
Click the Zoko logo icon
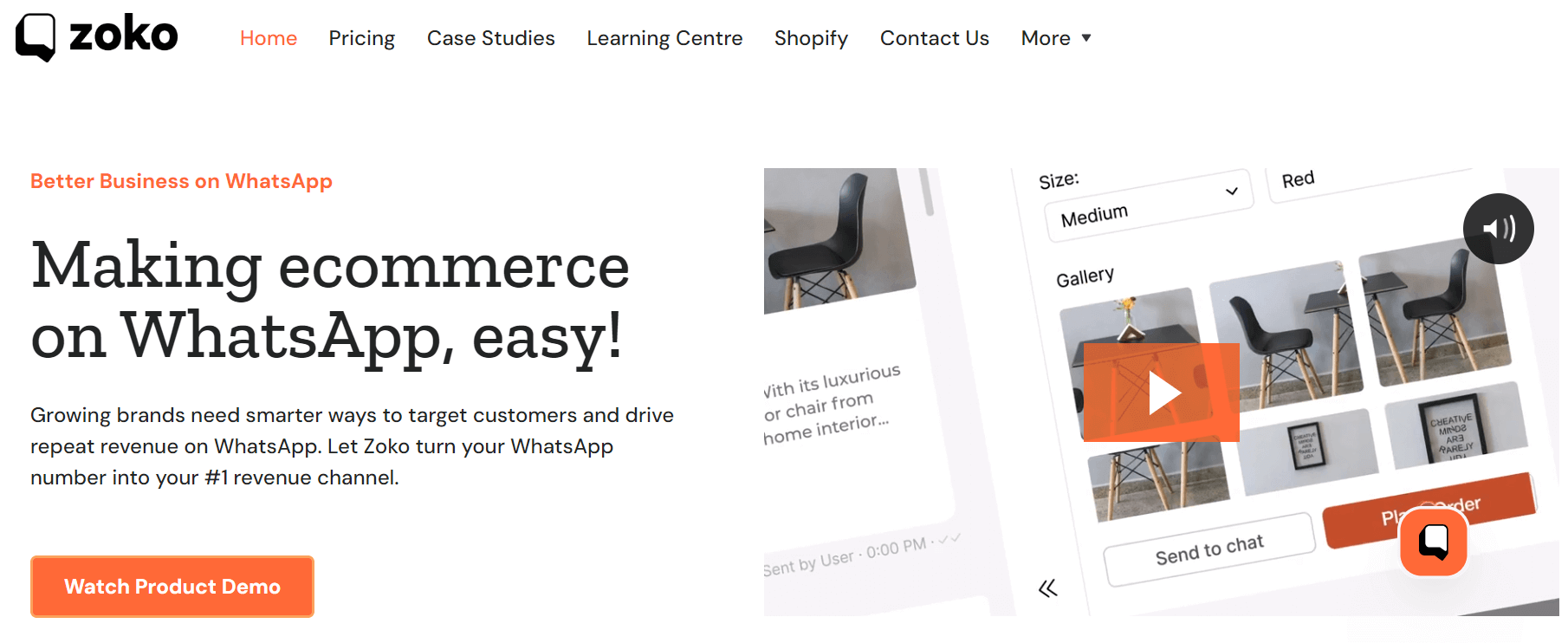click(x=36, y=37)
